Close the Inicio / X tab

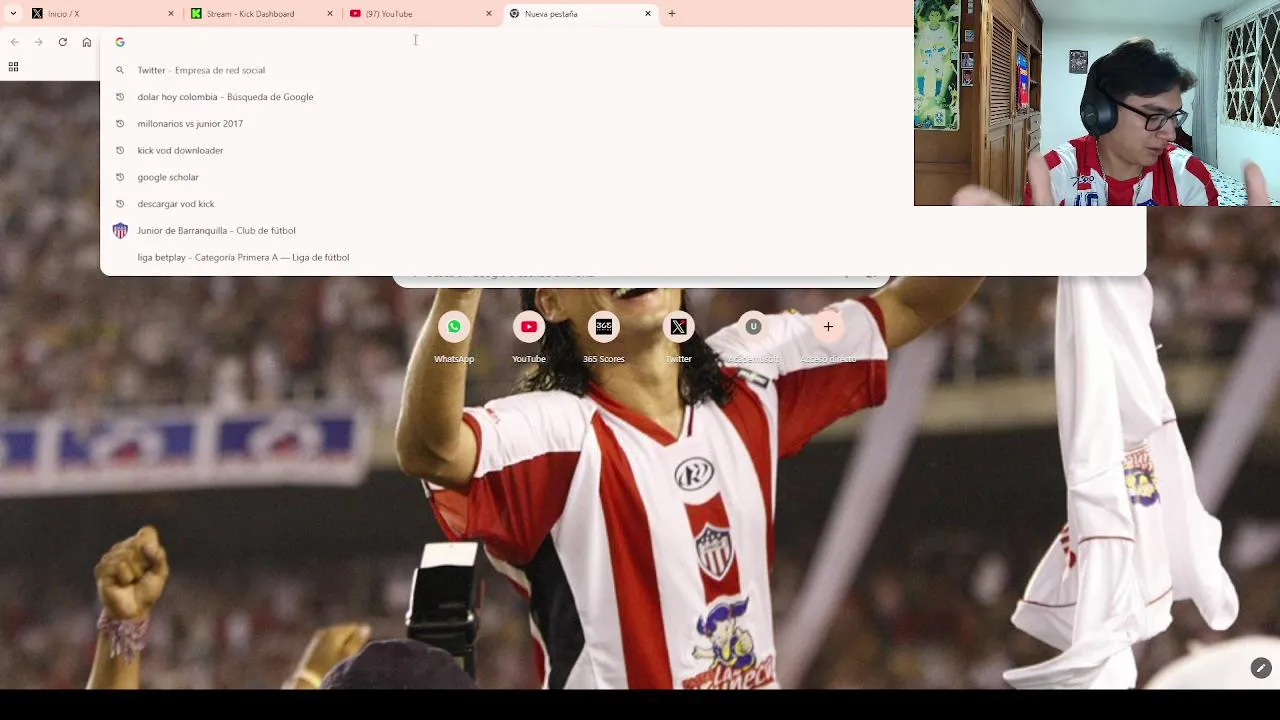(x=171, y=14)
